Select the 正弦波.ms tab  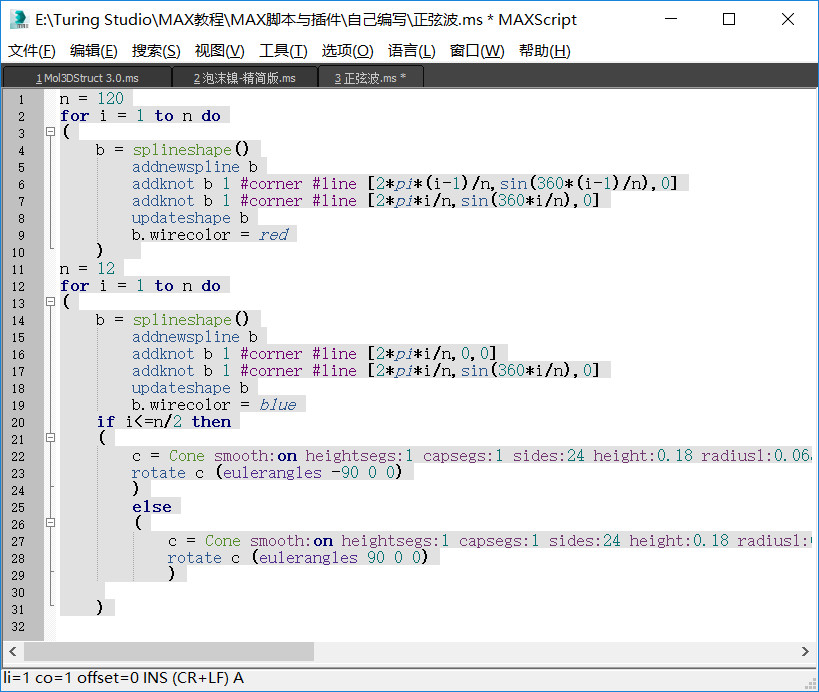coord(370,78)
